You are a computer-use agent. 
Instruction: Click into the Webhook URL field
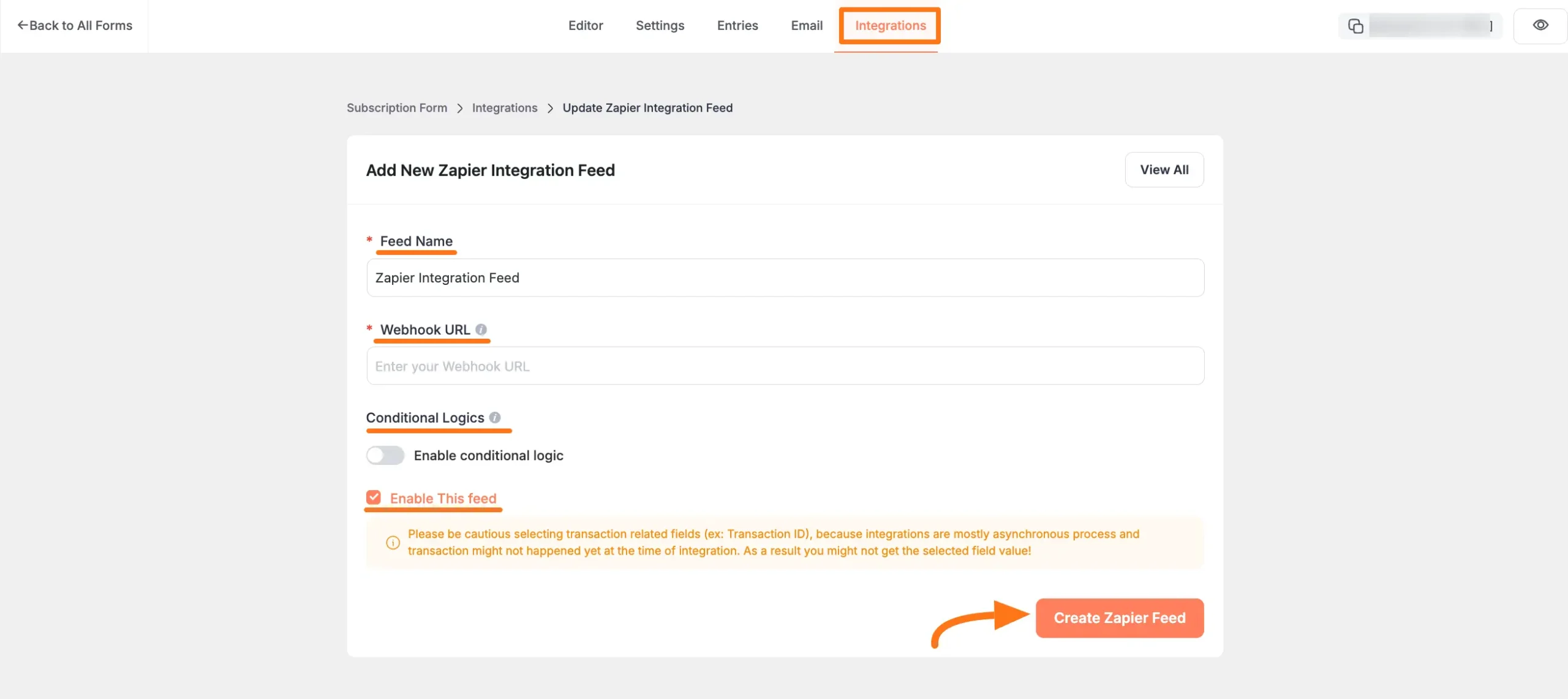[x=785, y=366]
